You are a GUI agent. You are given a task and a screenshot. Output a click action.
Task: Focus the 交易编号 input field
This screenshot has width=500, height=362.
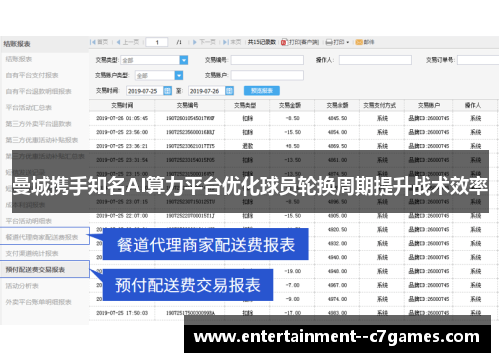pyautogui.click(x=267, y=60)
